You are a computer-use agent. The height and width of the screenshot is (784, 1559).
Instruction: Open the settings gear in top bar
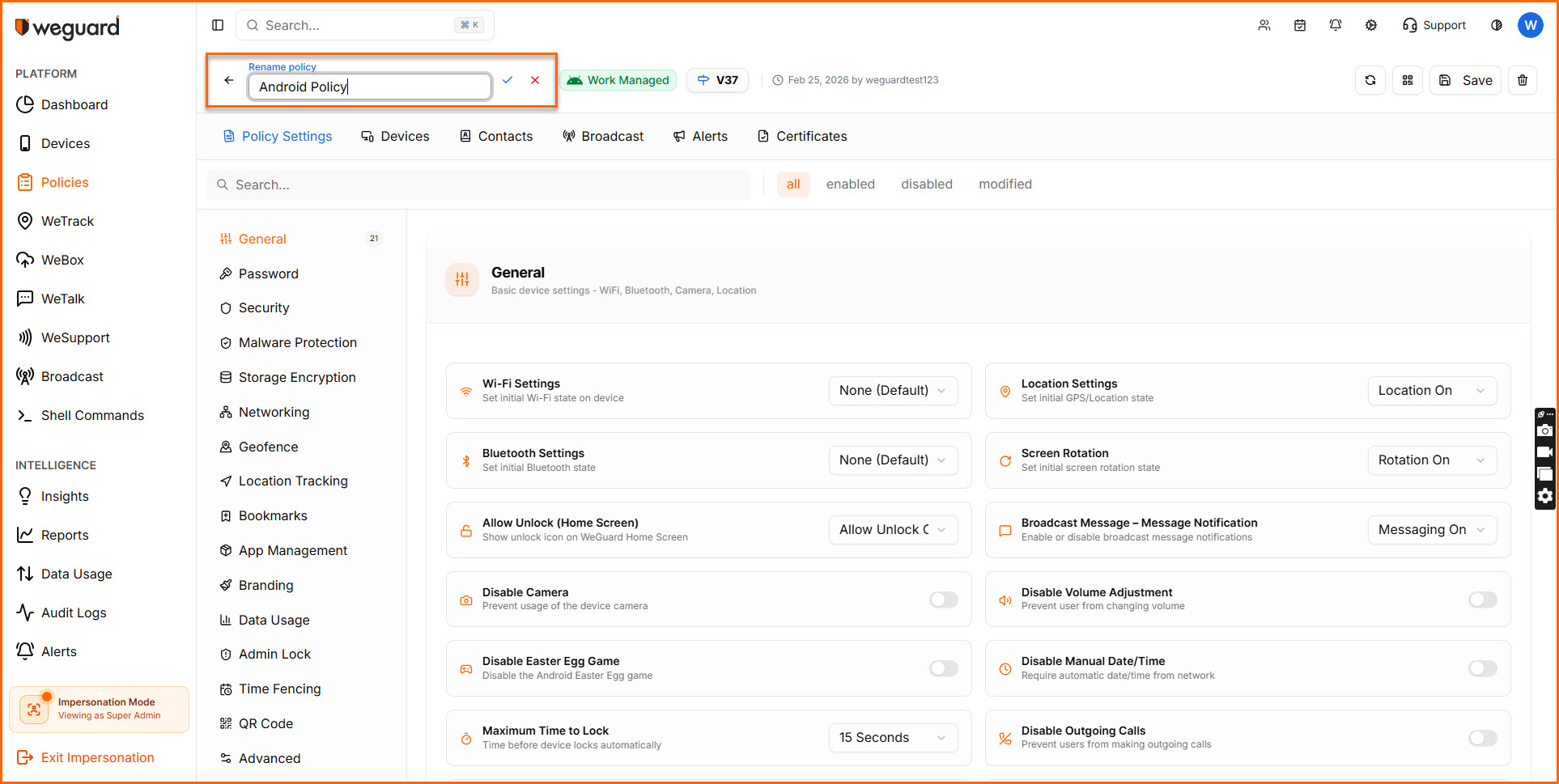tap(1371, 25)
